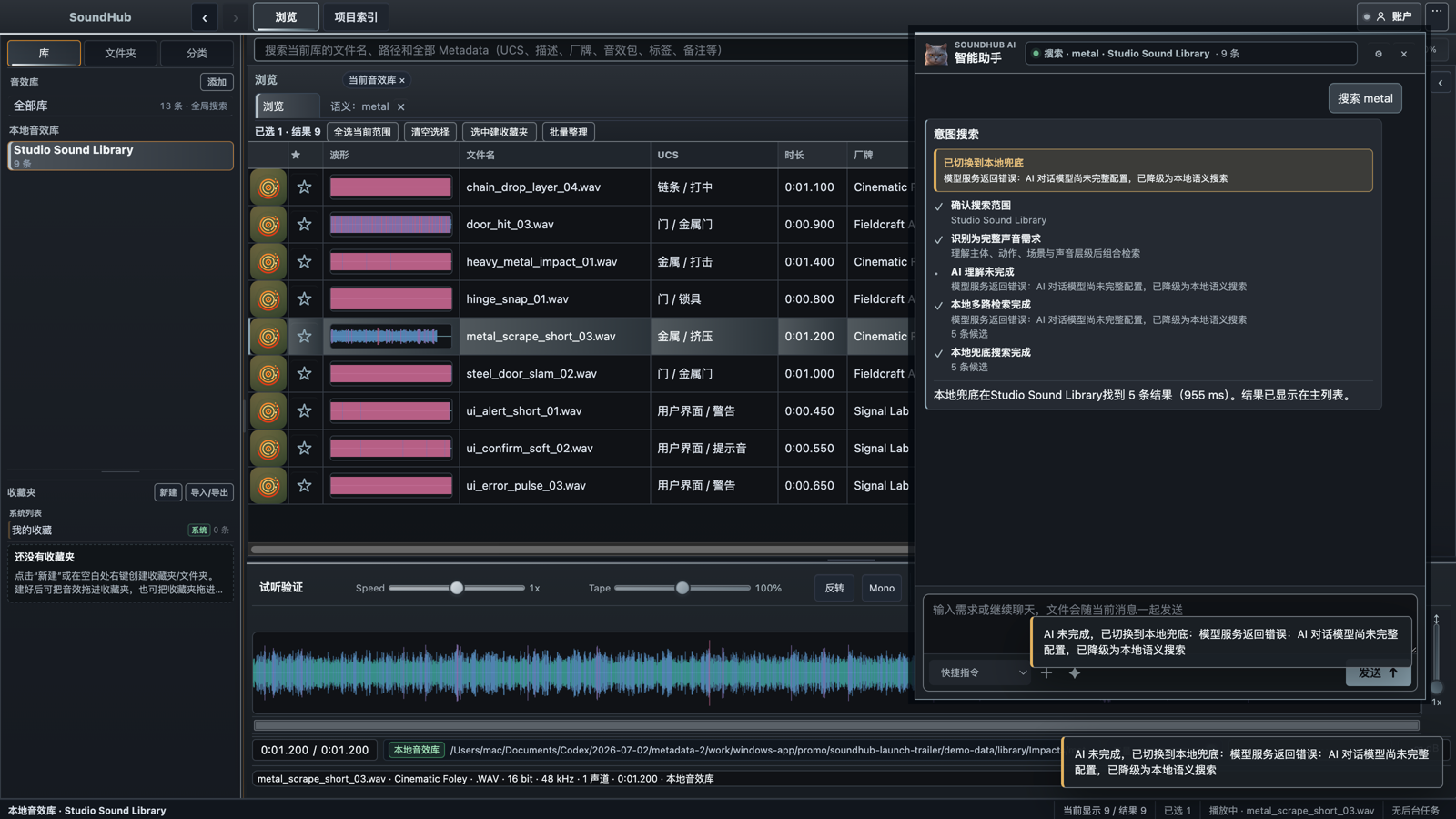
Task: Click 新建 favorites folder button
Action: (168, 492)
